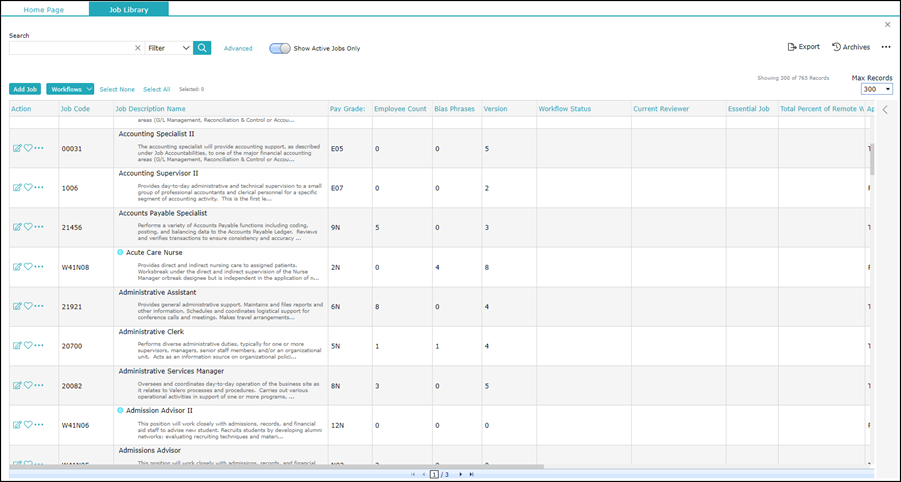The width and height of the screenshot is (901, 482).
Task: Favorite the Administrative Services Manager job
Action: pos(28,385)
